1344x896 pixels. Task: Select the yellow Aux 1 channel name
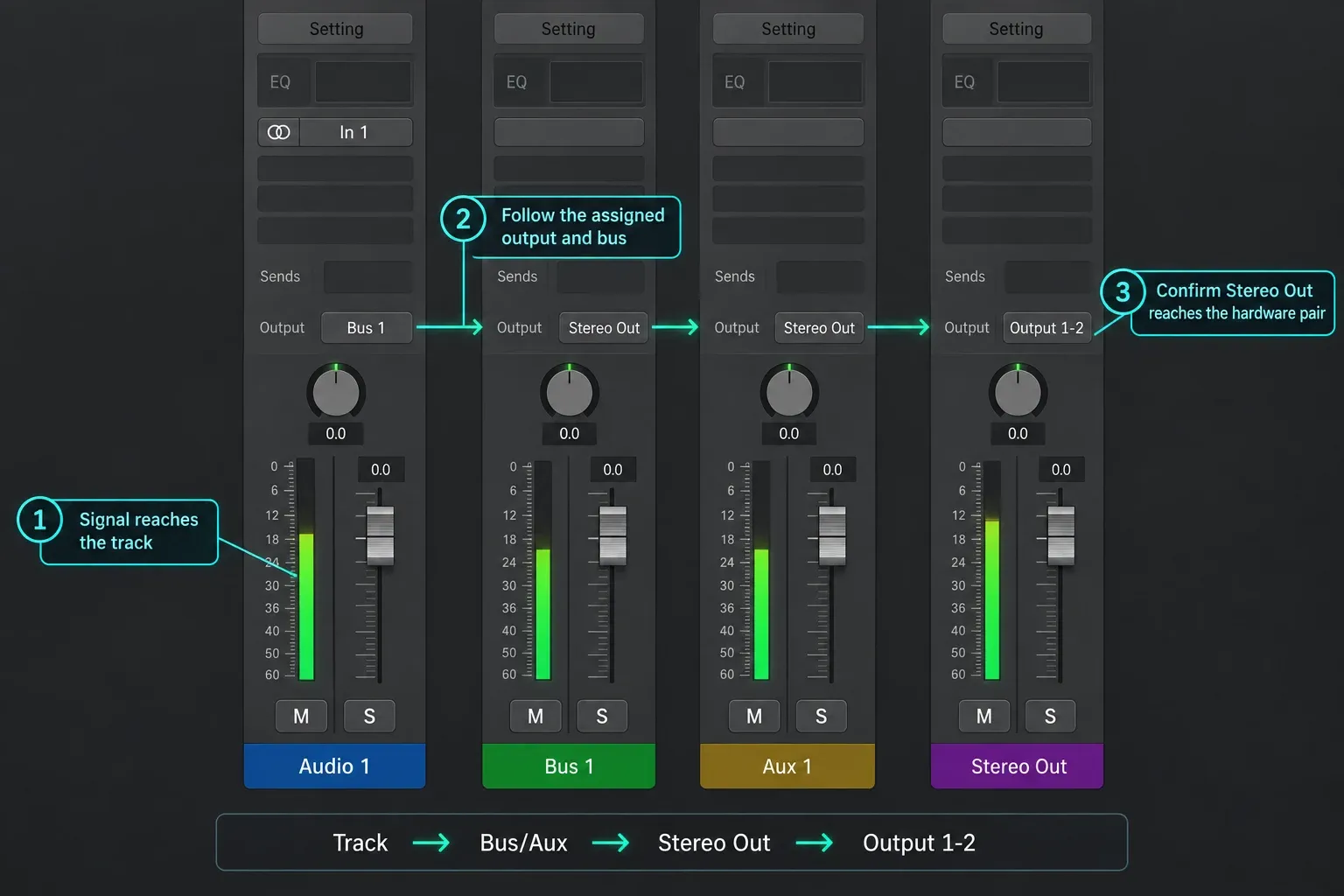[x=787, y=766]
